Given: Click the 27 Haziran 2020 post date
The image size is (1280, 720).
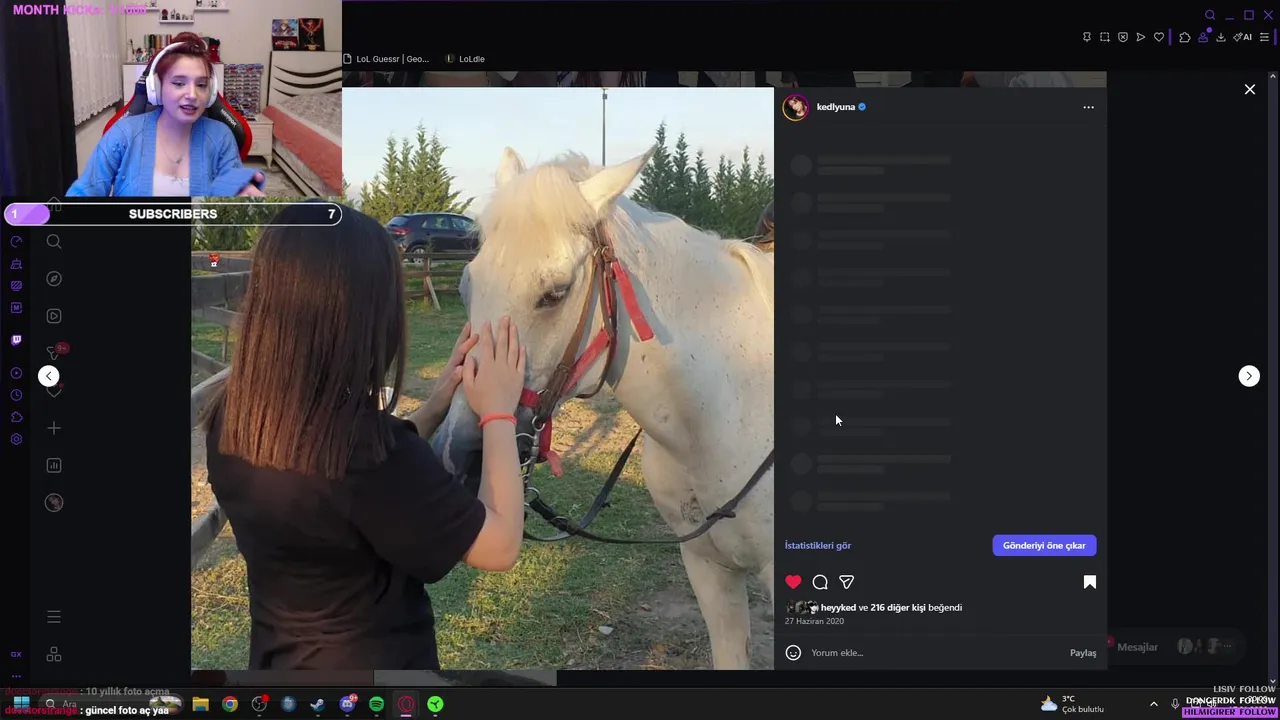Looking at the screenshot, I should [814, 621].
